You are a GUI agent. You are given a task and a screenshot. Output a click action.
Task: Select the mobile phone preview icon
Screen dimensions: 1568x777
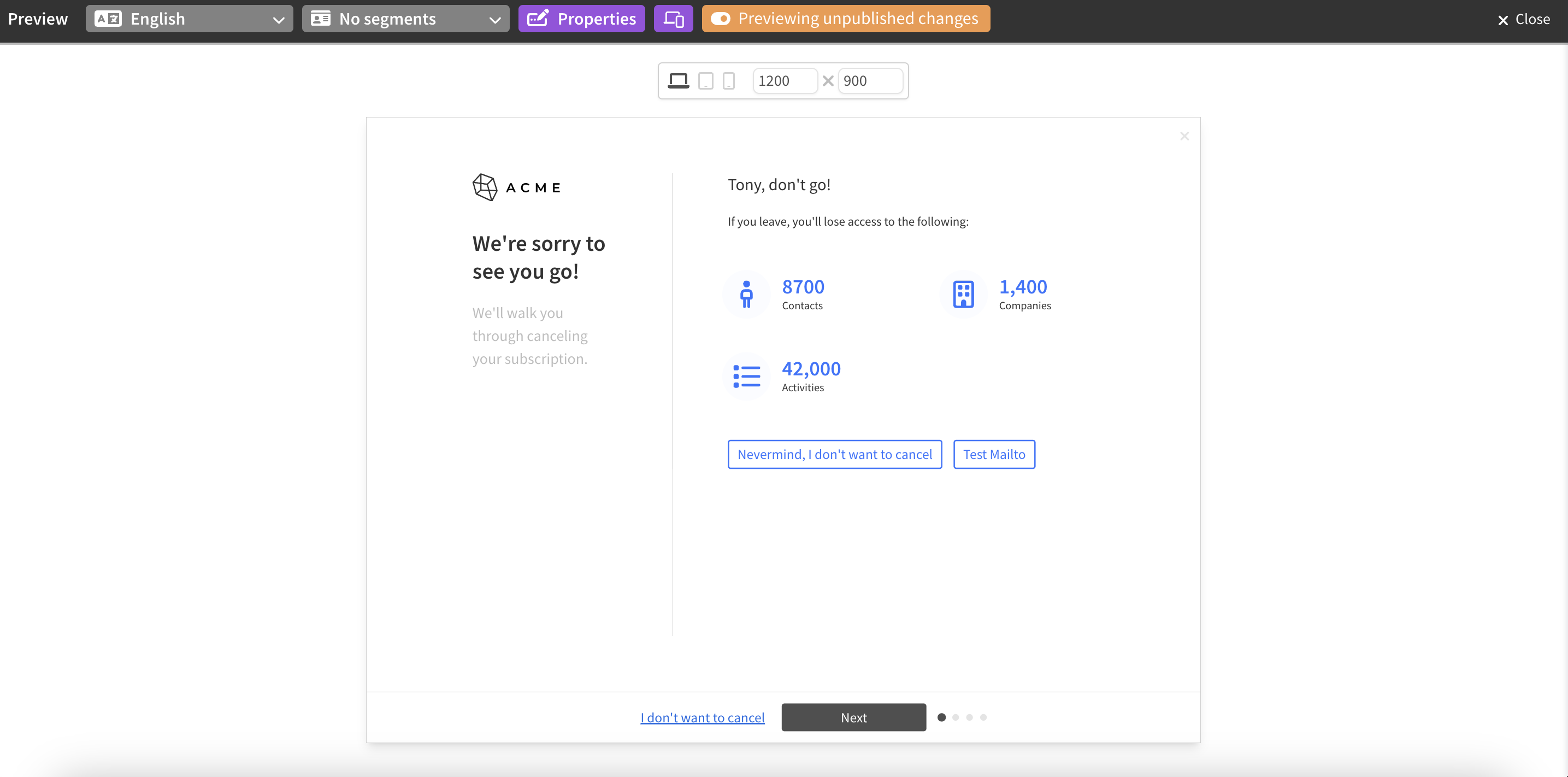[x=729, y=80]
